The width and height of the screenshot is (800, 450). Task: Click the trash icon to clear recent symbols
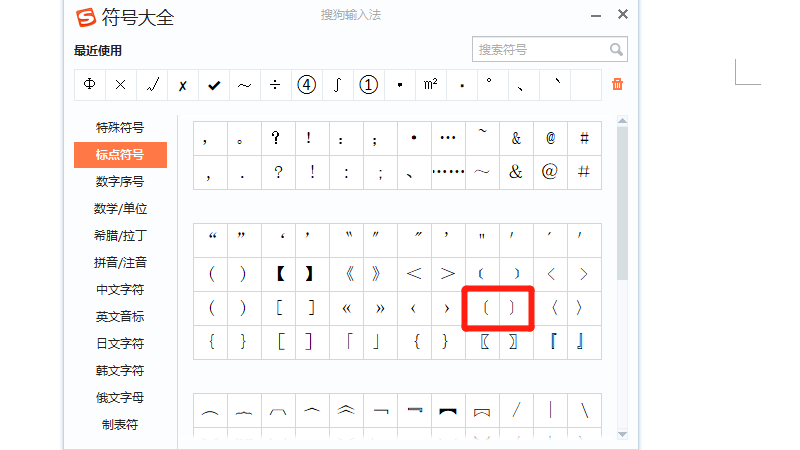(x=617, y=85)
